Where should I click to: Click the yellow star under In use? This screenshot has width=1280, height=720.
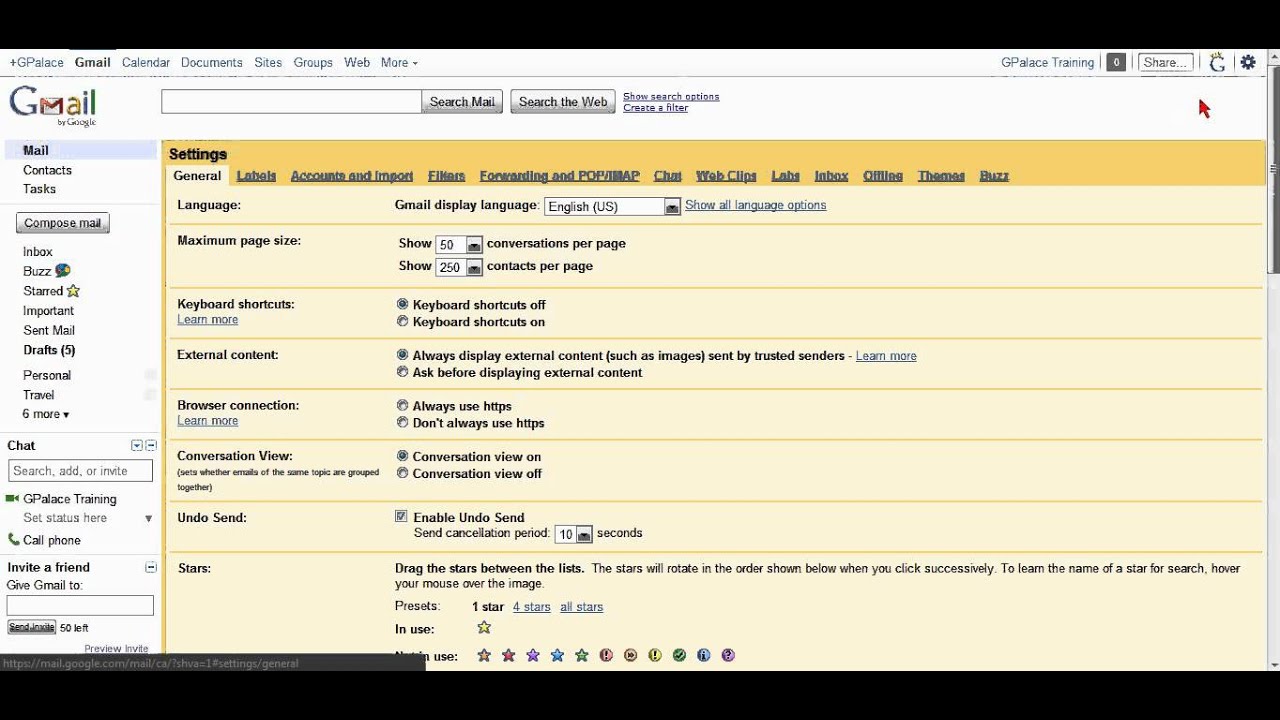point(484,628)
